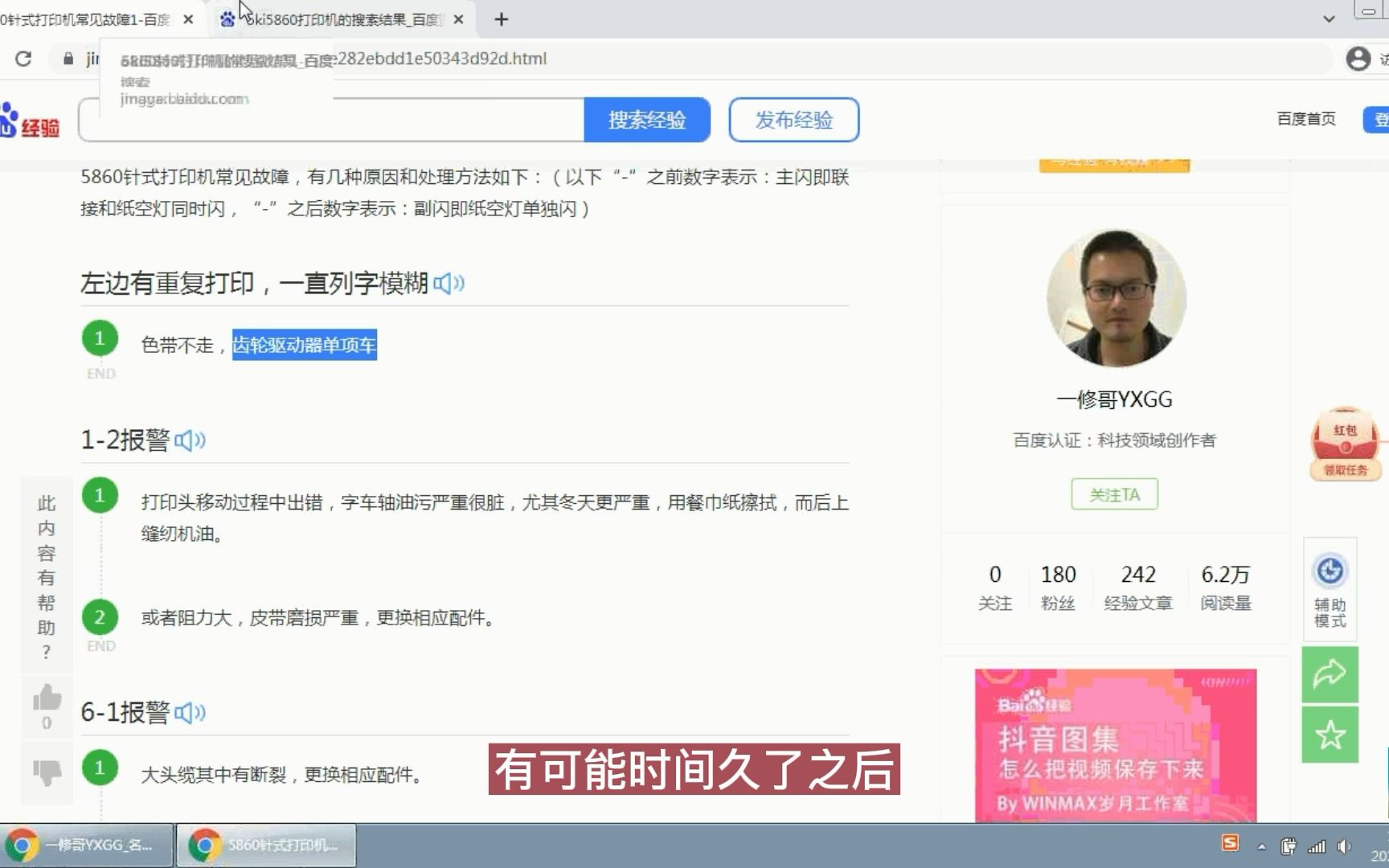
Task: Click the green share arrow icon
Action: click(1330, 674)
